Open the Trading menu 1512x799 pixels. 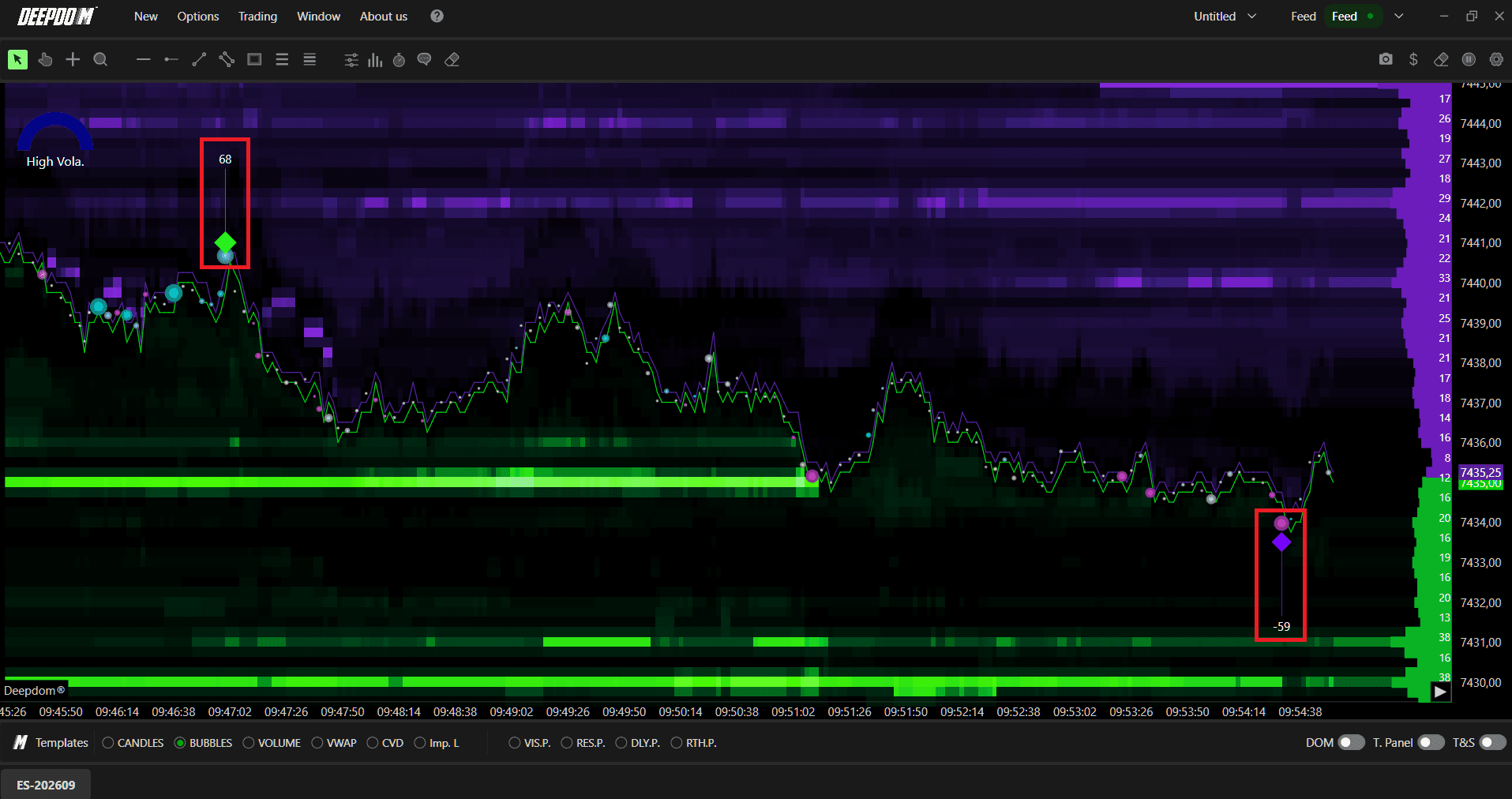coord(258,16)
